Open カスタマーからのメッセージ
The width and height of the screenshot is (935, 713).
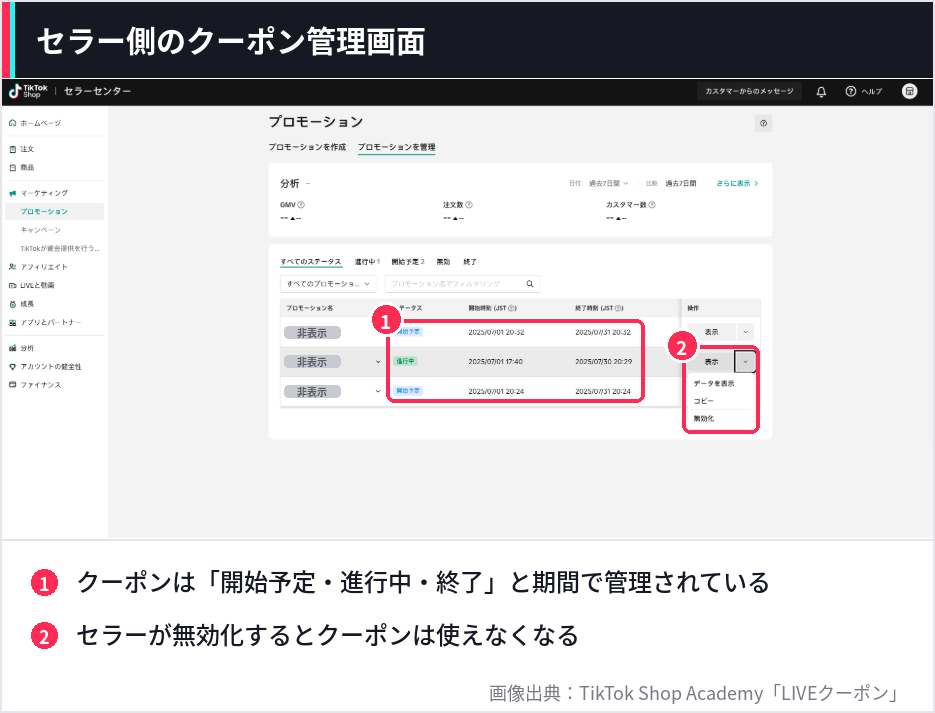(x=750, y=91)
